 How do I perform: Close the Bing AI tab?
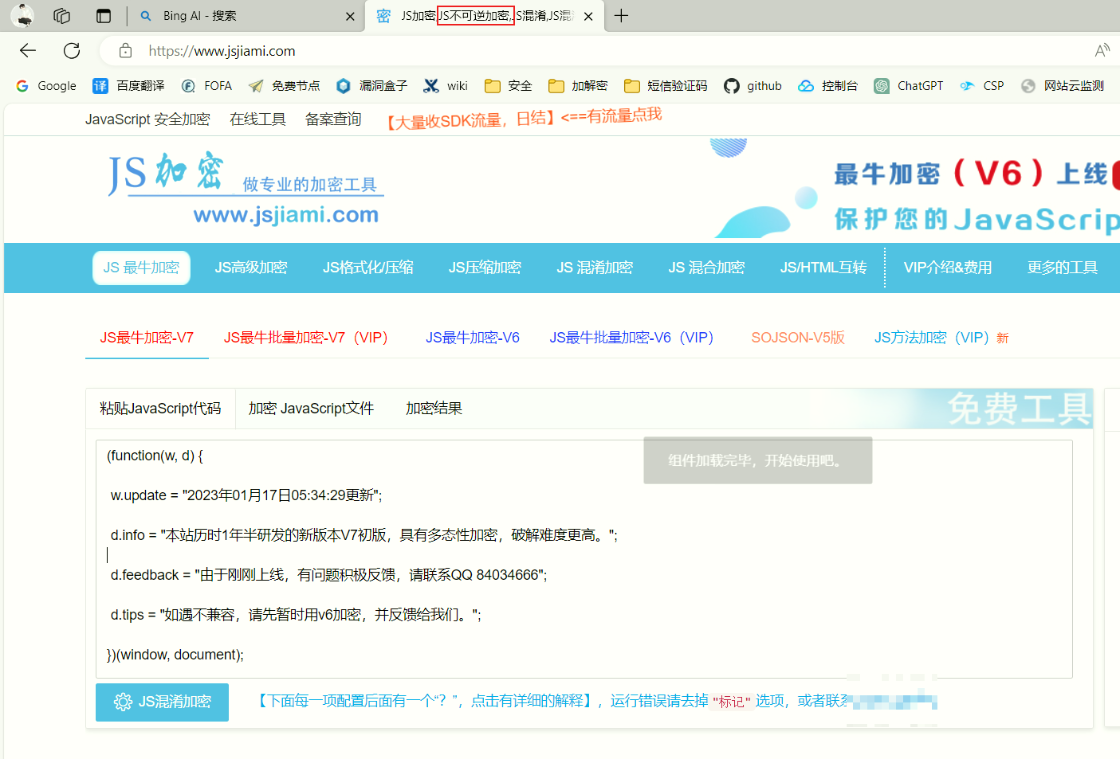350,16
